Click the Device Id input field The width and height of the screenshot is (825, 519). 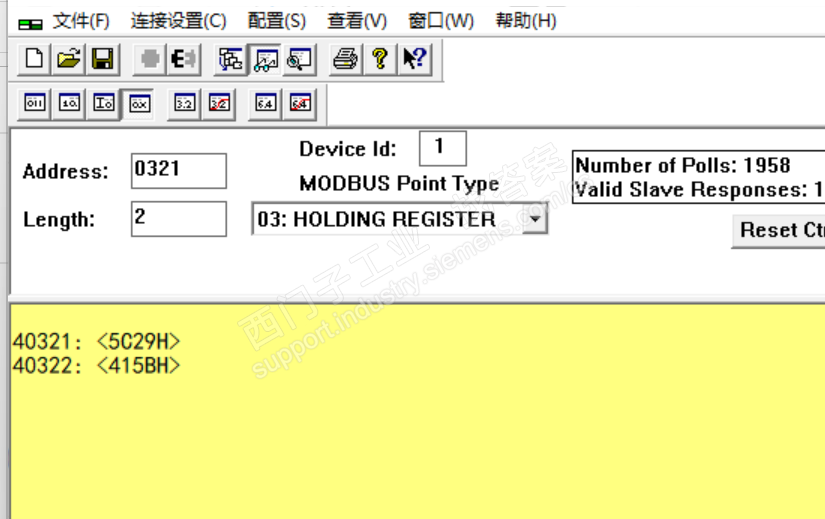coord(442,148)
